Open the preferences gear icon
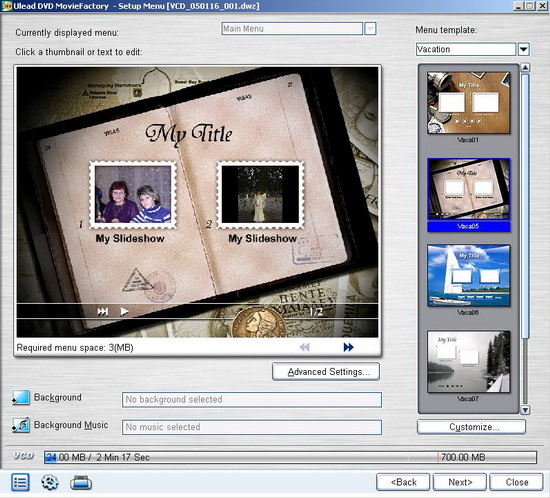This screenshot has height=498, width=550. point(50,482)
